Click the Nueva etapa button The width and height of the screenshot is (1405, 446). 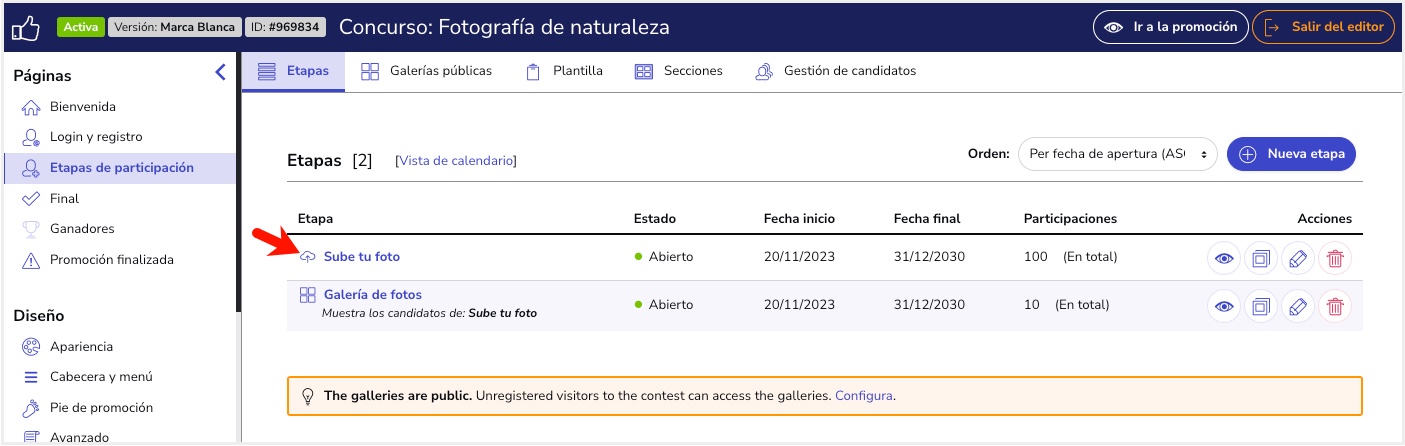click(x=1291, y=155)
